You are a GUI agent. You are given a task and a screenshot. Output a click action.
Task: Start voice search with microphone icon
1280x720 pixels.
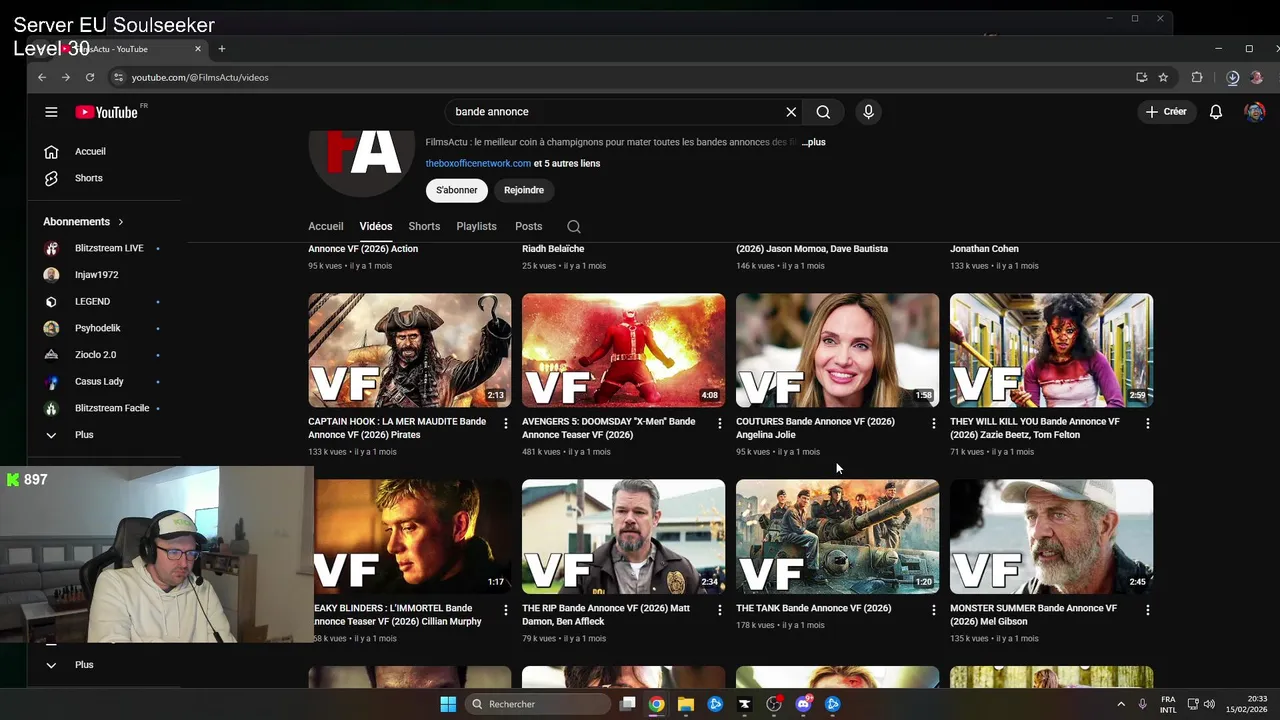tap(868, 112)
